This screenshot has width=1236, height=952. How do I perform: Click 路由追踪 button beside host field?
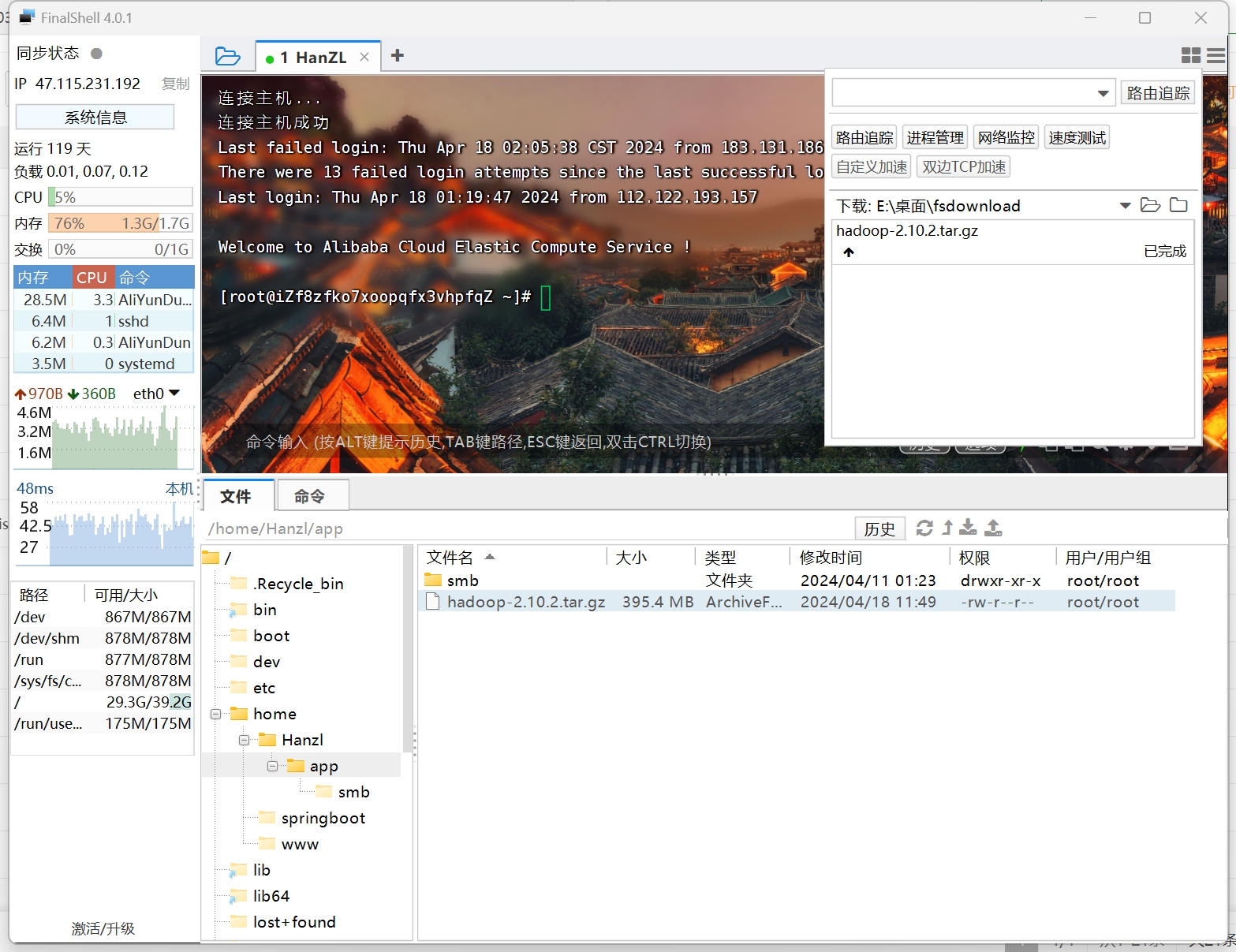coord(1158,93)
